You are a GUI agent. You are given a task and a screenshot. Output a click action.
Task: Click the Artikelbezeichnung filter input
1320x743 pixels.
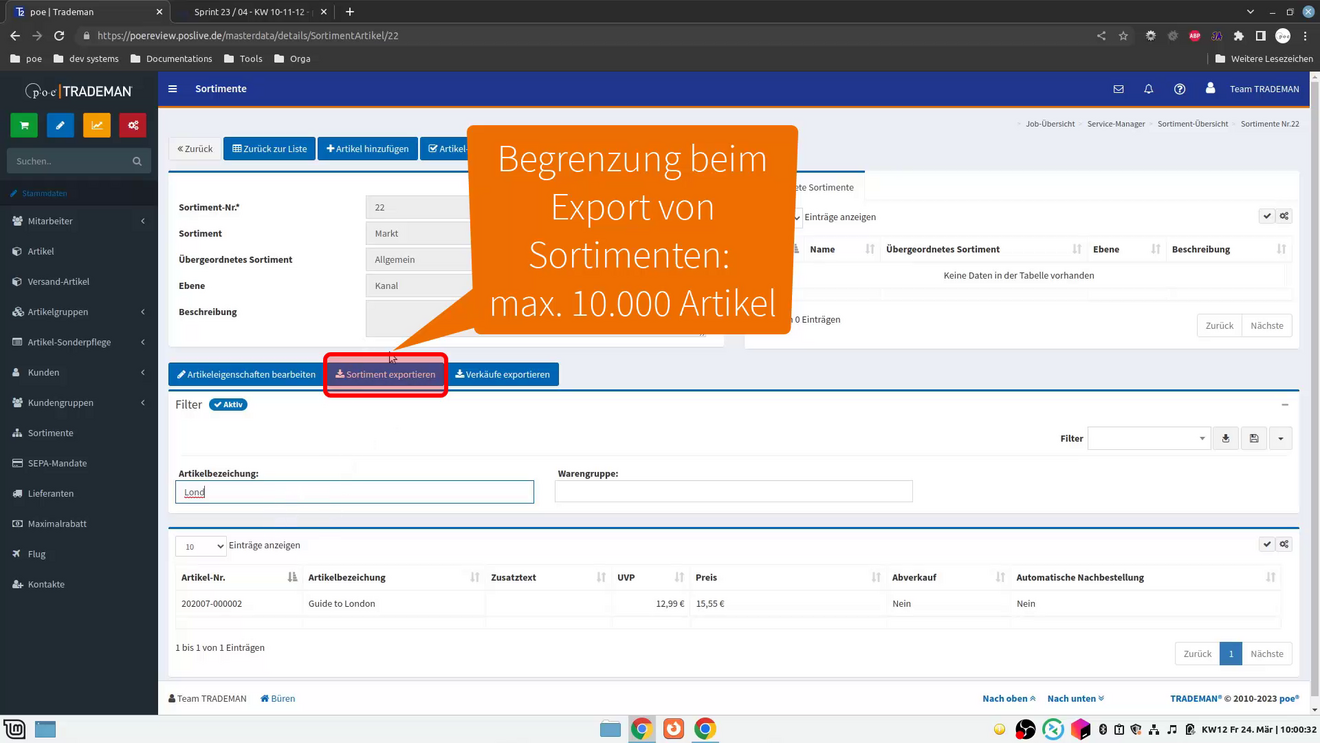tap(355, 492)
